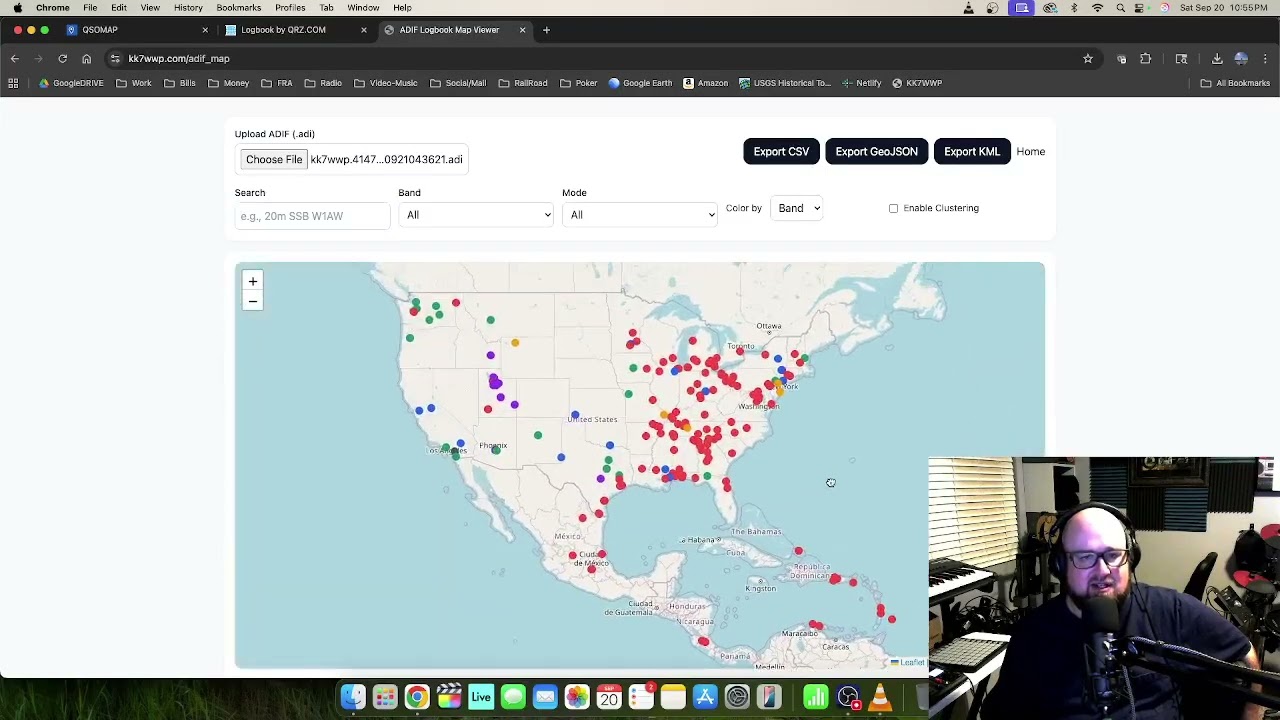This screenshot has height=720, width=1280.
Task: Open the Chrome three-dot menu
Action: click(x=1265, y=59)
